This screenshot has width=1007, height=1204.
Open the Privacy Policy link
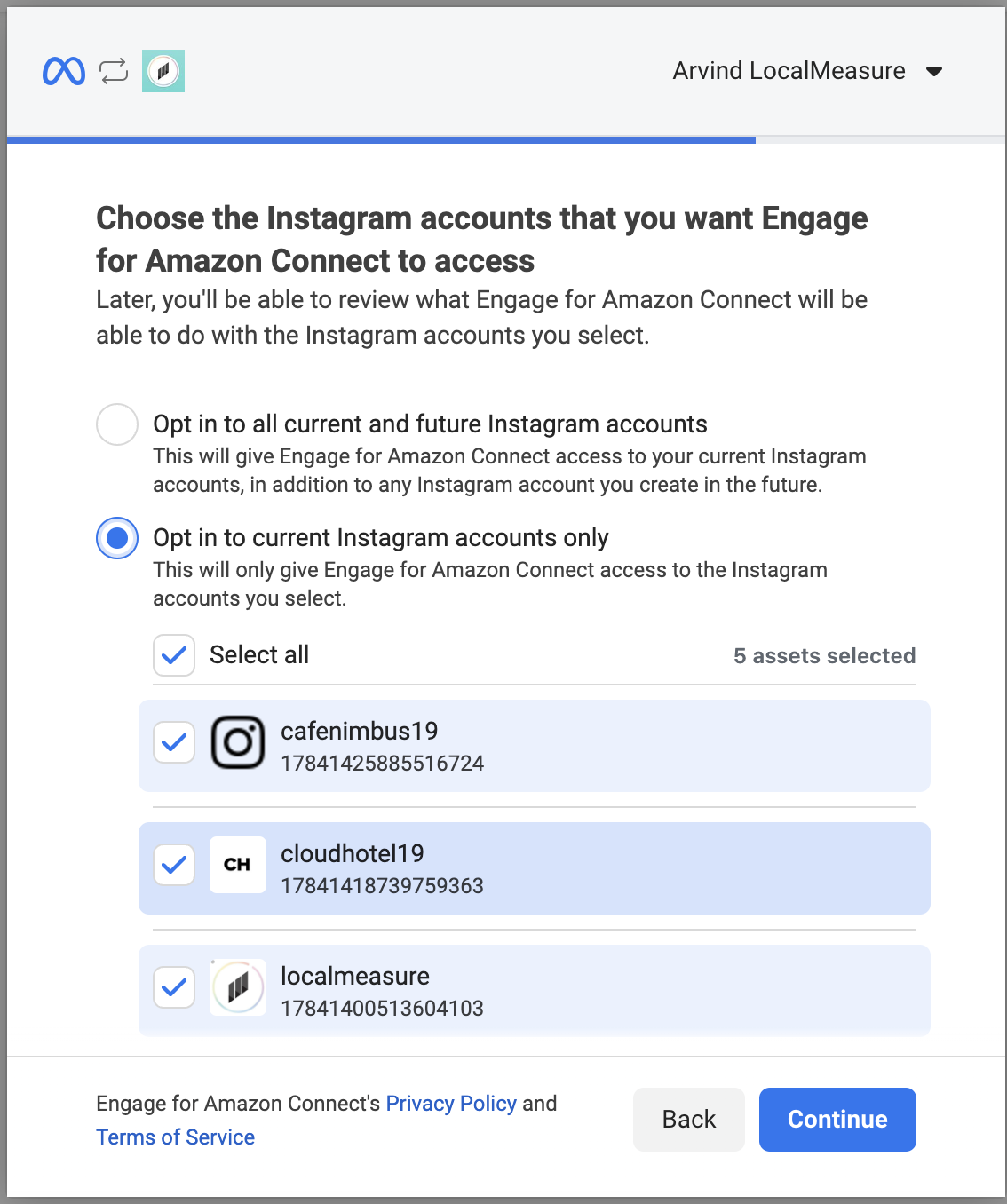pos(451,1104)
